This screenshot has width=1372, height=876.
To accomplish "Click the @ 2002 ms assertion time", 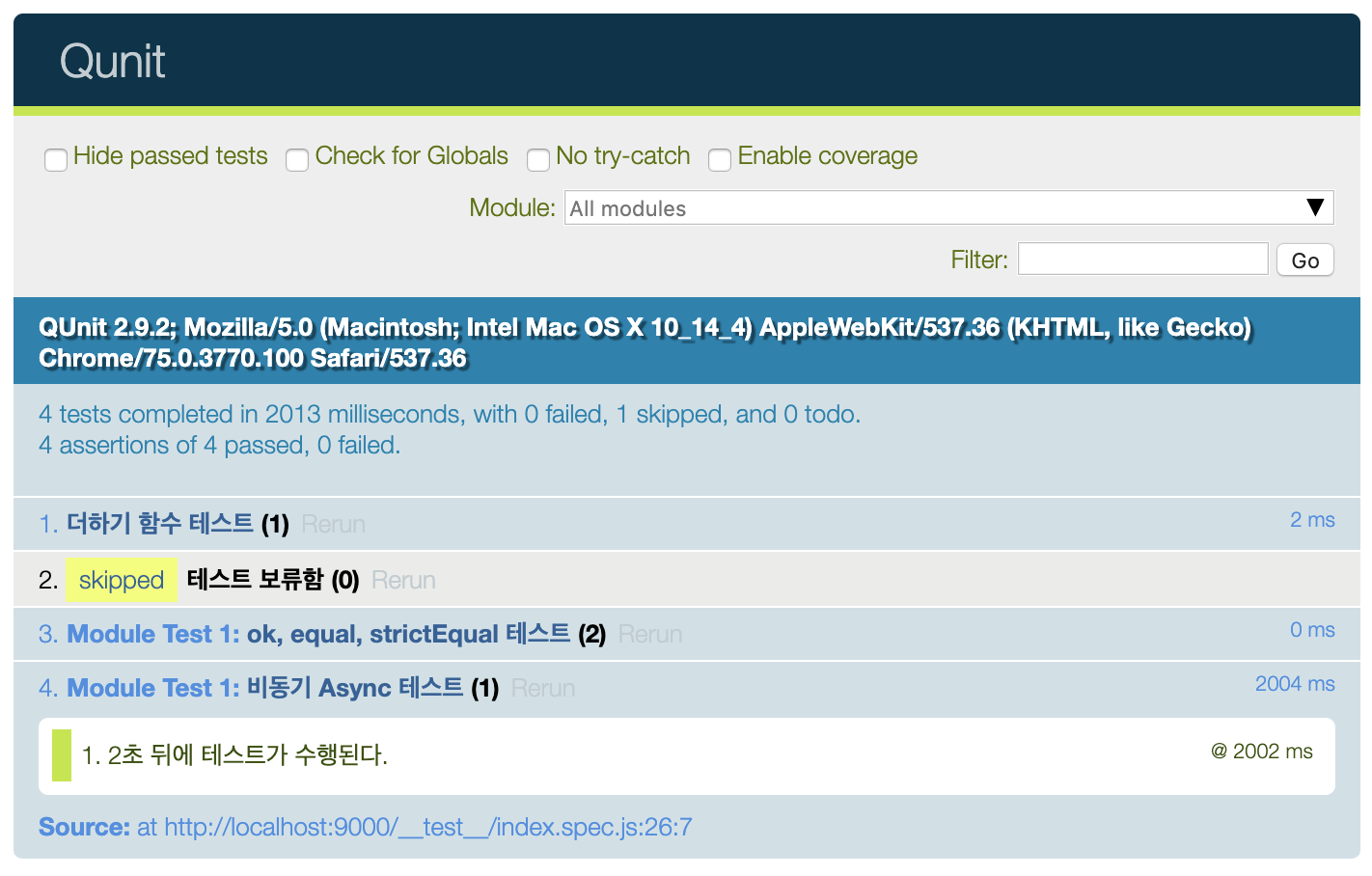I will (1262, 751).
